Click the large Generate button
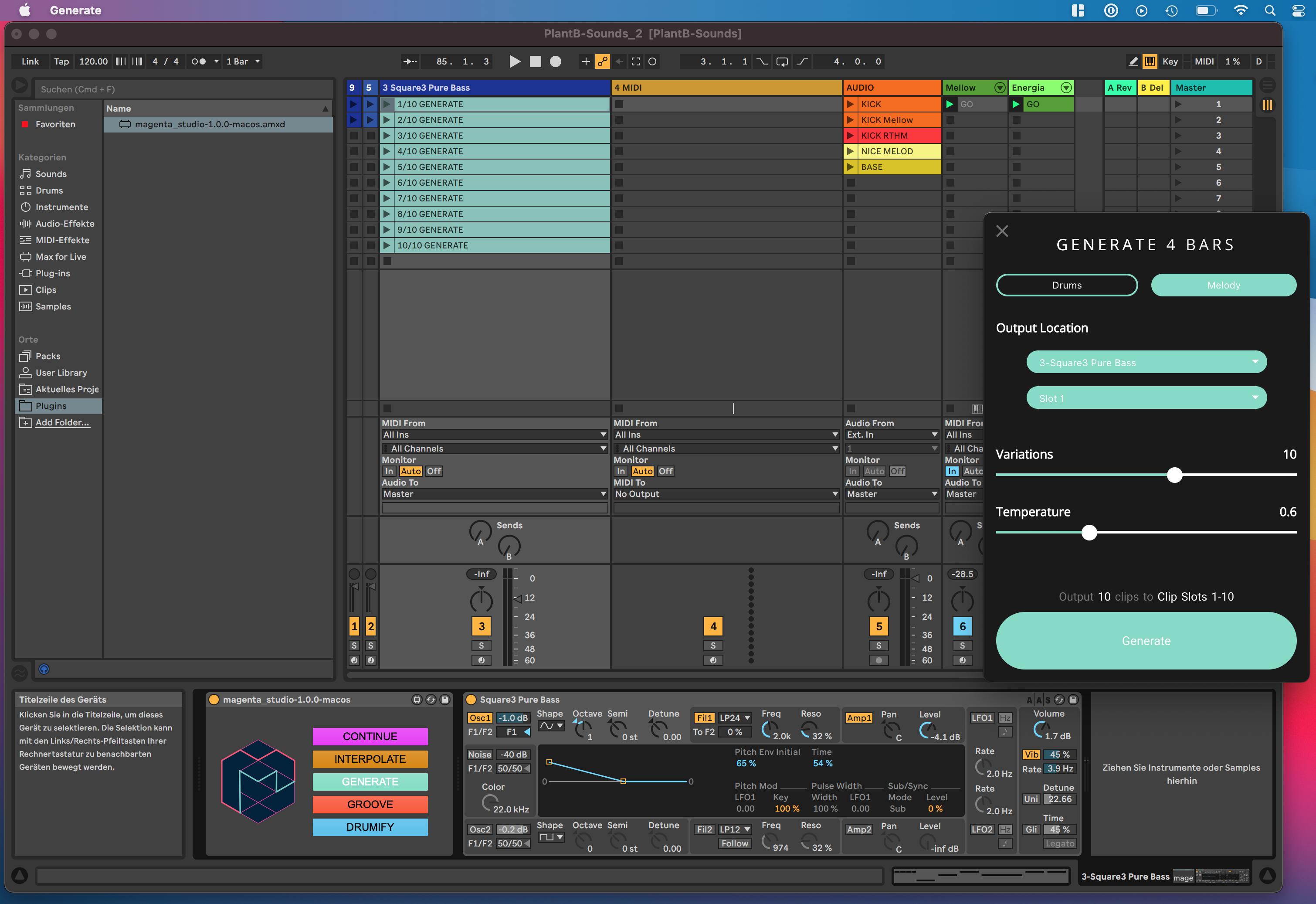The image size is (1316, 904). coord(1146,641)
